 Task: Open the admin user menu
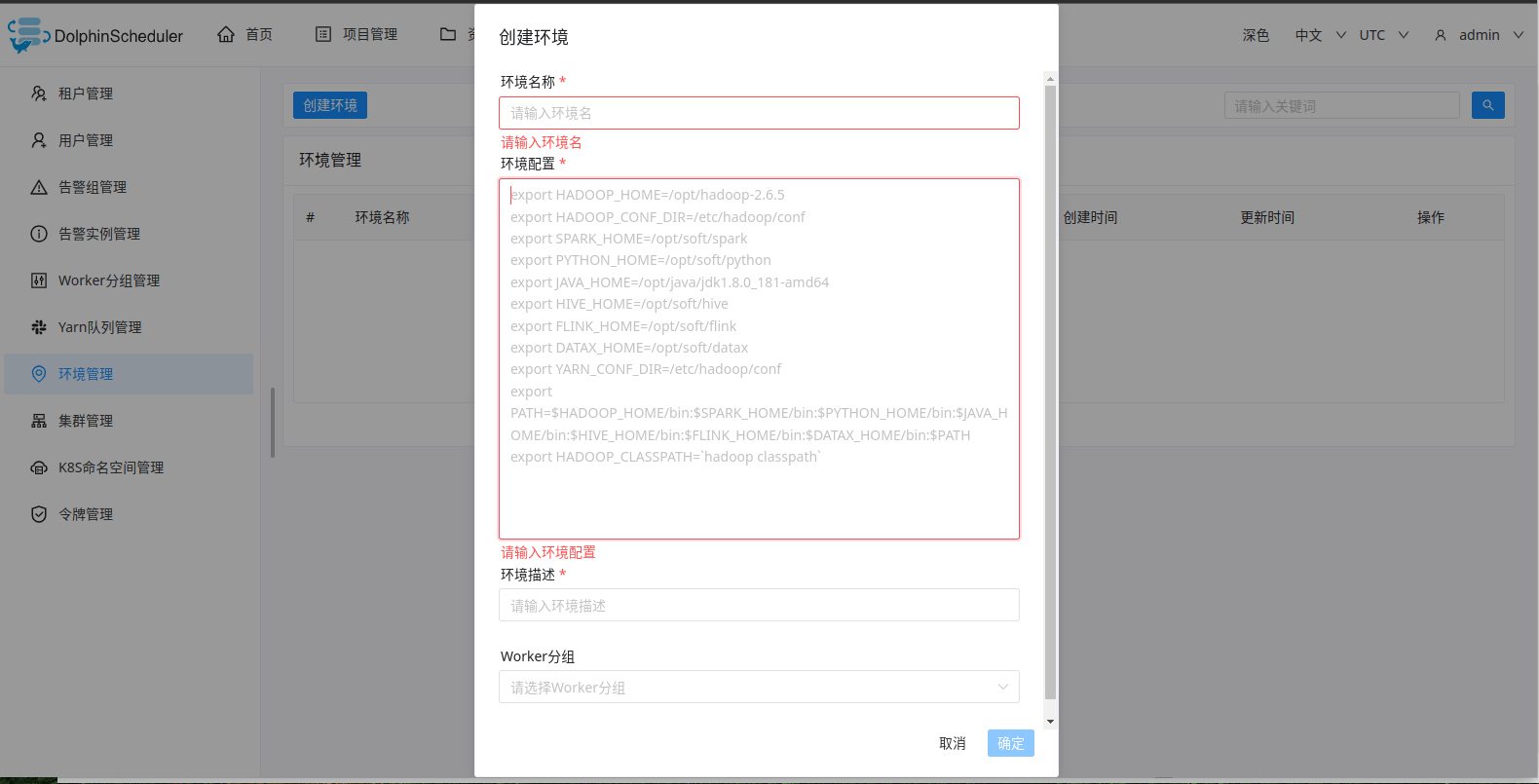(1479, 35)
